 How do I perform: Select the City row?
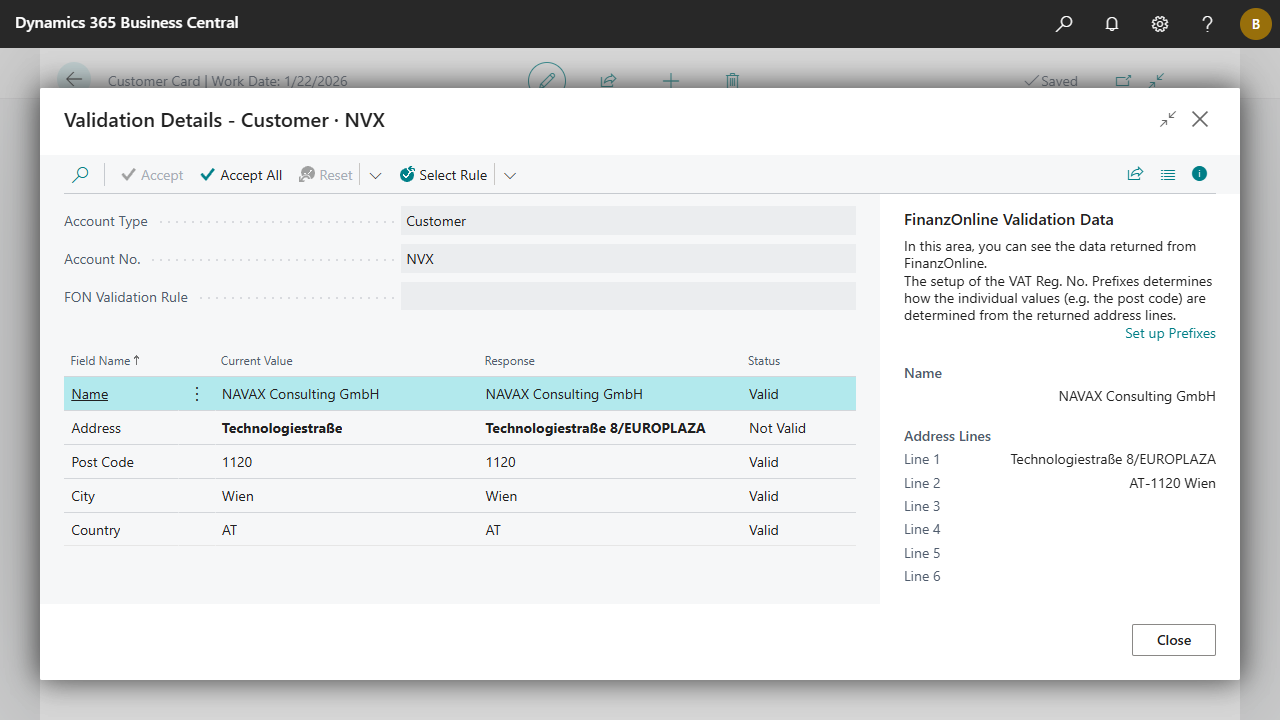pos(460,496)
